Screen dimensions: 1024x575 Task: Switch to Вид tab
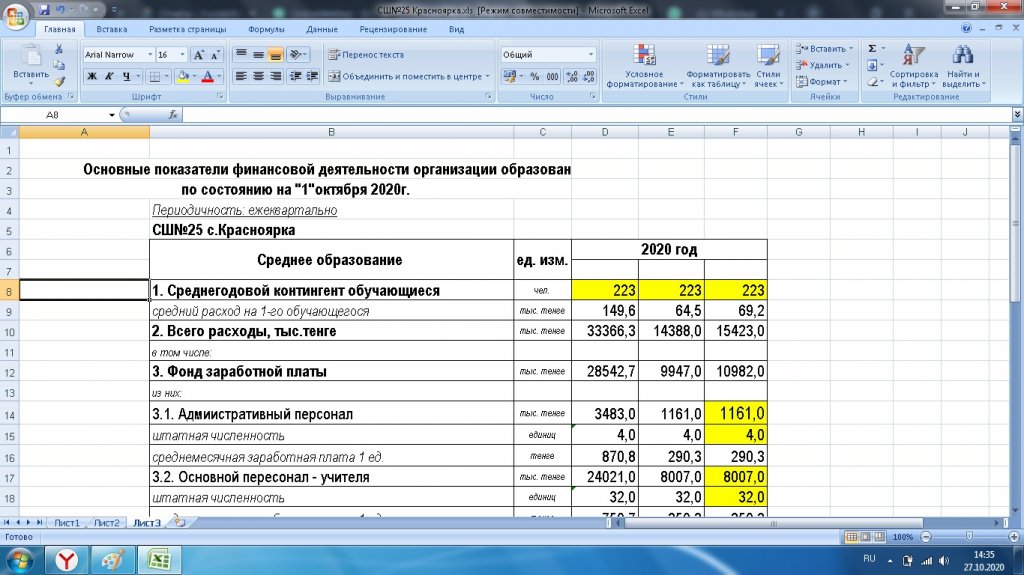coord(456,29)
